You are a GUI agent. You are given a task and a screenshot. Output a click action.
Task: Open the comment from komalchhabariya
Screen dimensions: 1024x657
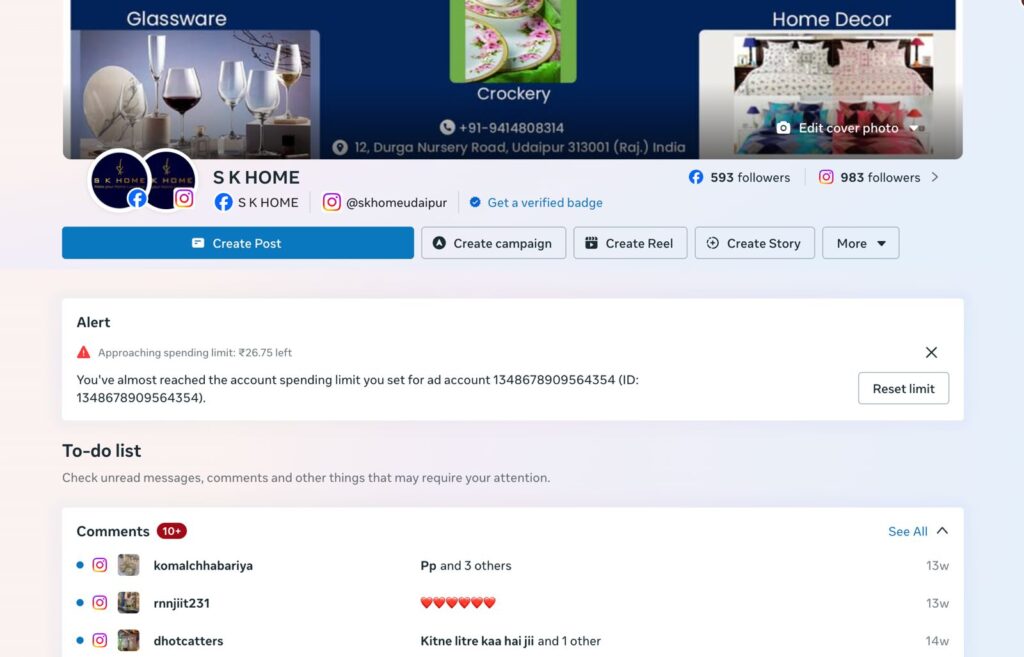tap(203, 565)
